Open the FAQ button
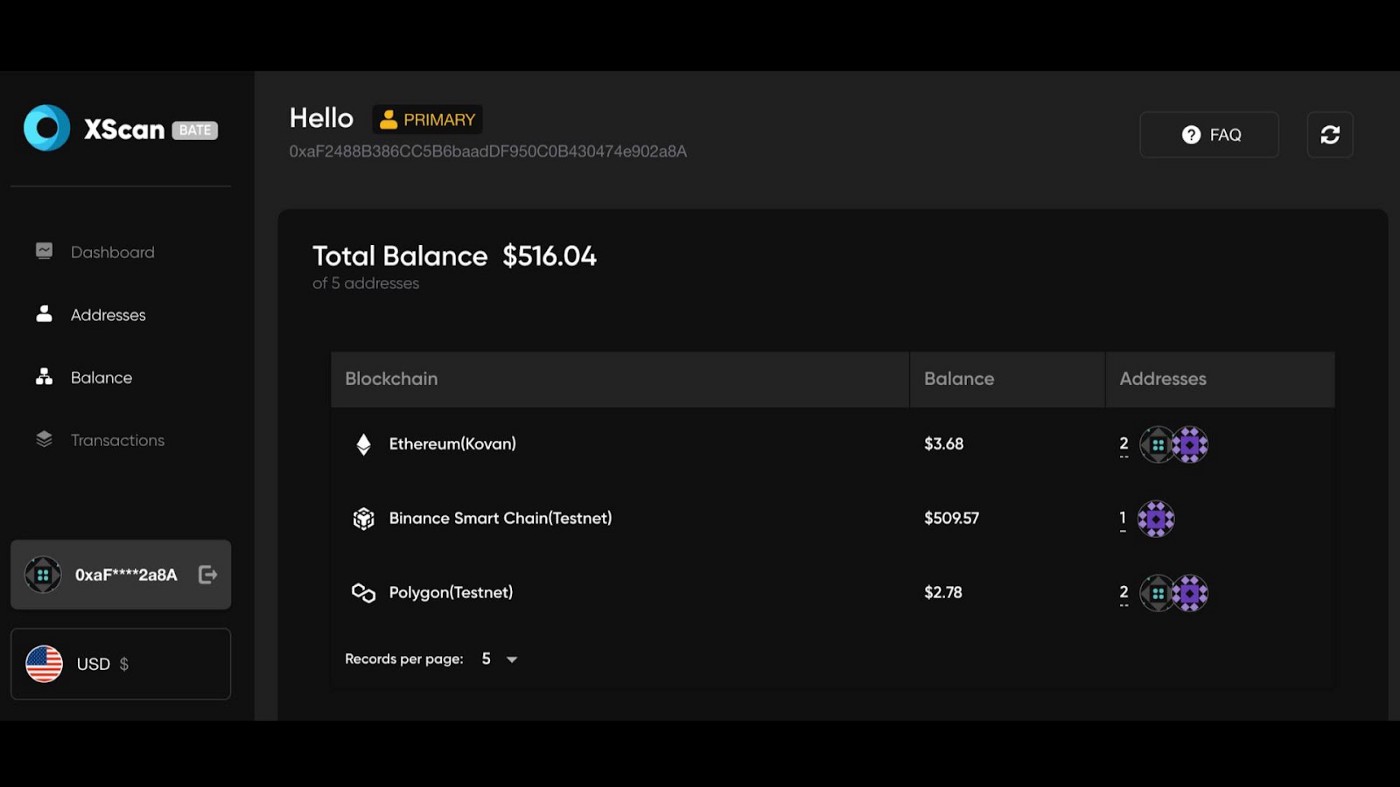Viewport: 1400px width, 787px height. [1209, 135]
